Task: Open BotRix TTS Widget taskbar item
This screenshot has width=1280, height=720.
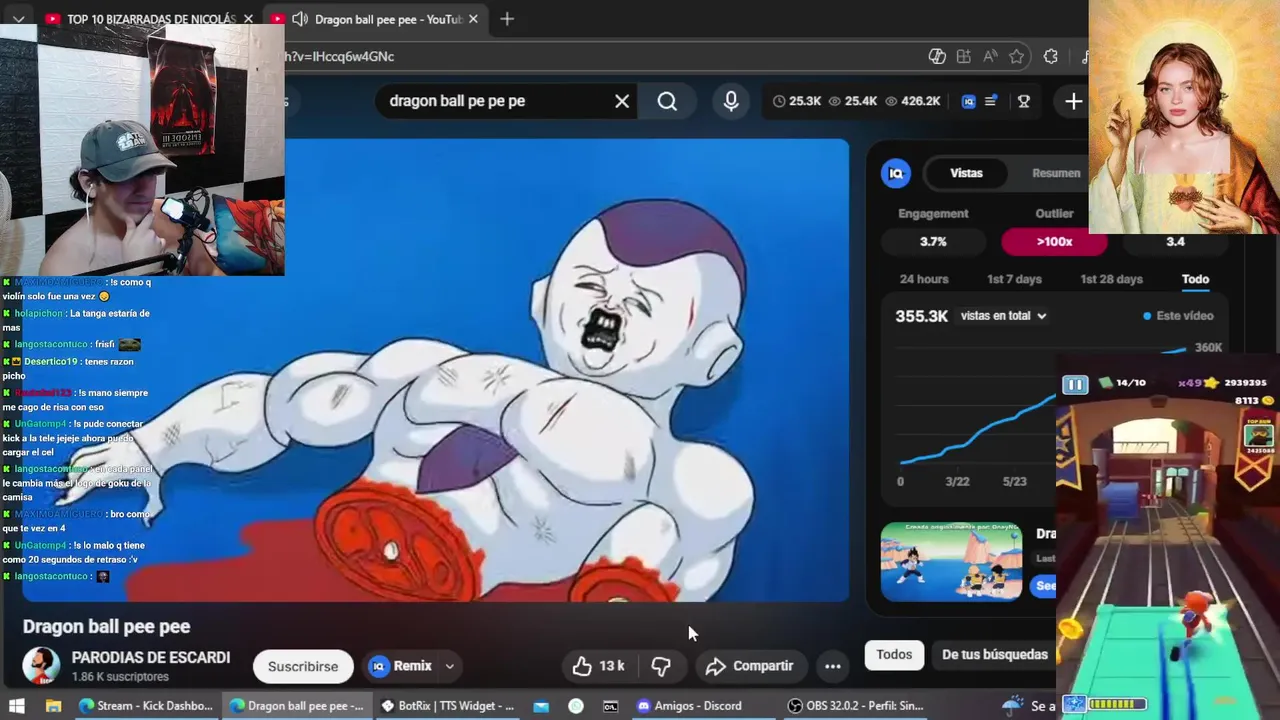Action: tap(447, 706)
